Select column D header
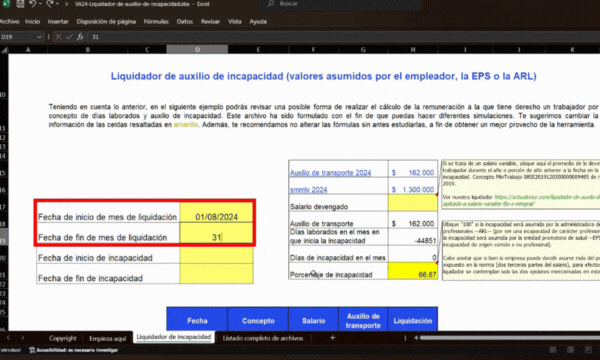 tap(197, 50)
